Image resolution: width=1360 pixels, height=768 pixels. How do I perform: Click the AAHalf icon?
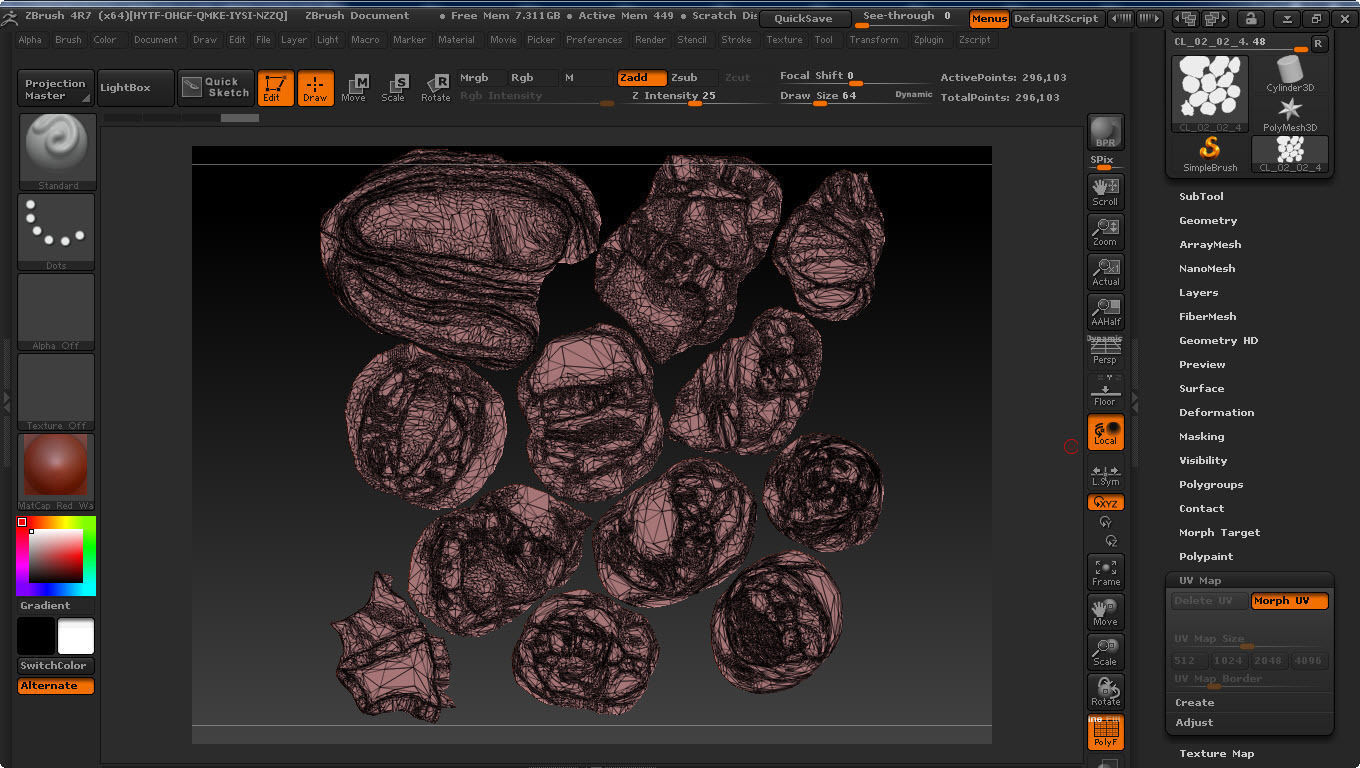coord(1105,311)
